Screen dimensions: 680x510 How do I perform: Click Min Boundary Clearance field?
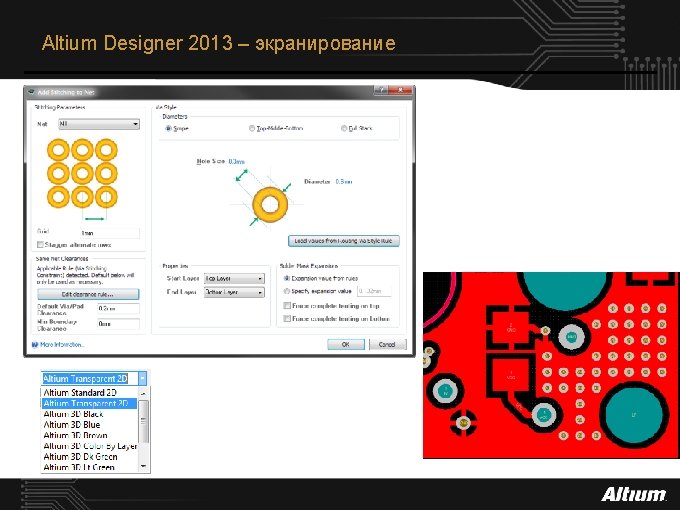(118, 324)
